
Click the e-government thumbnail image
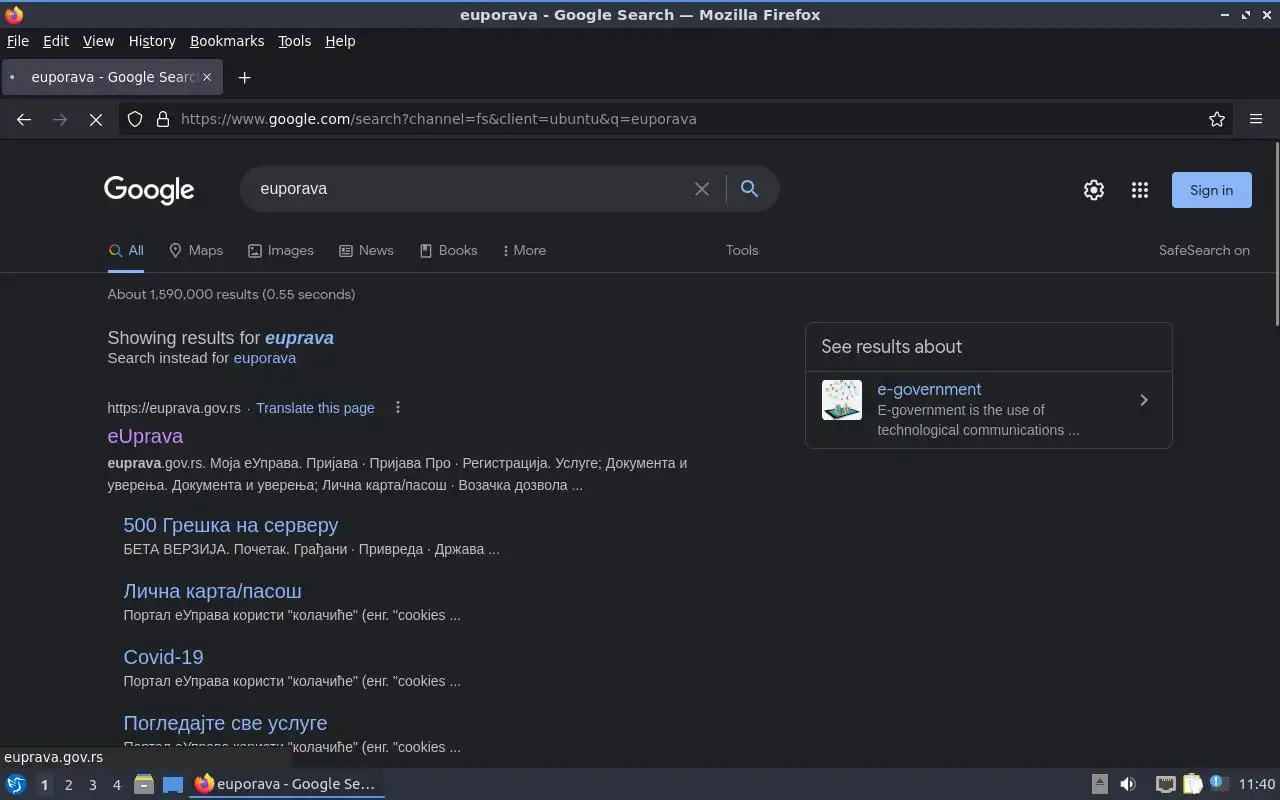click(842, 400)
